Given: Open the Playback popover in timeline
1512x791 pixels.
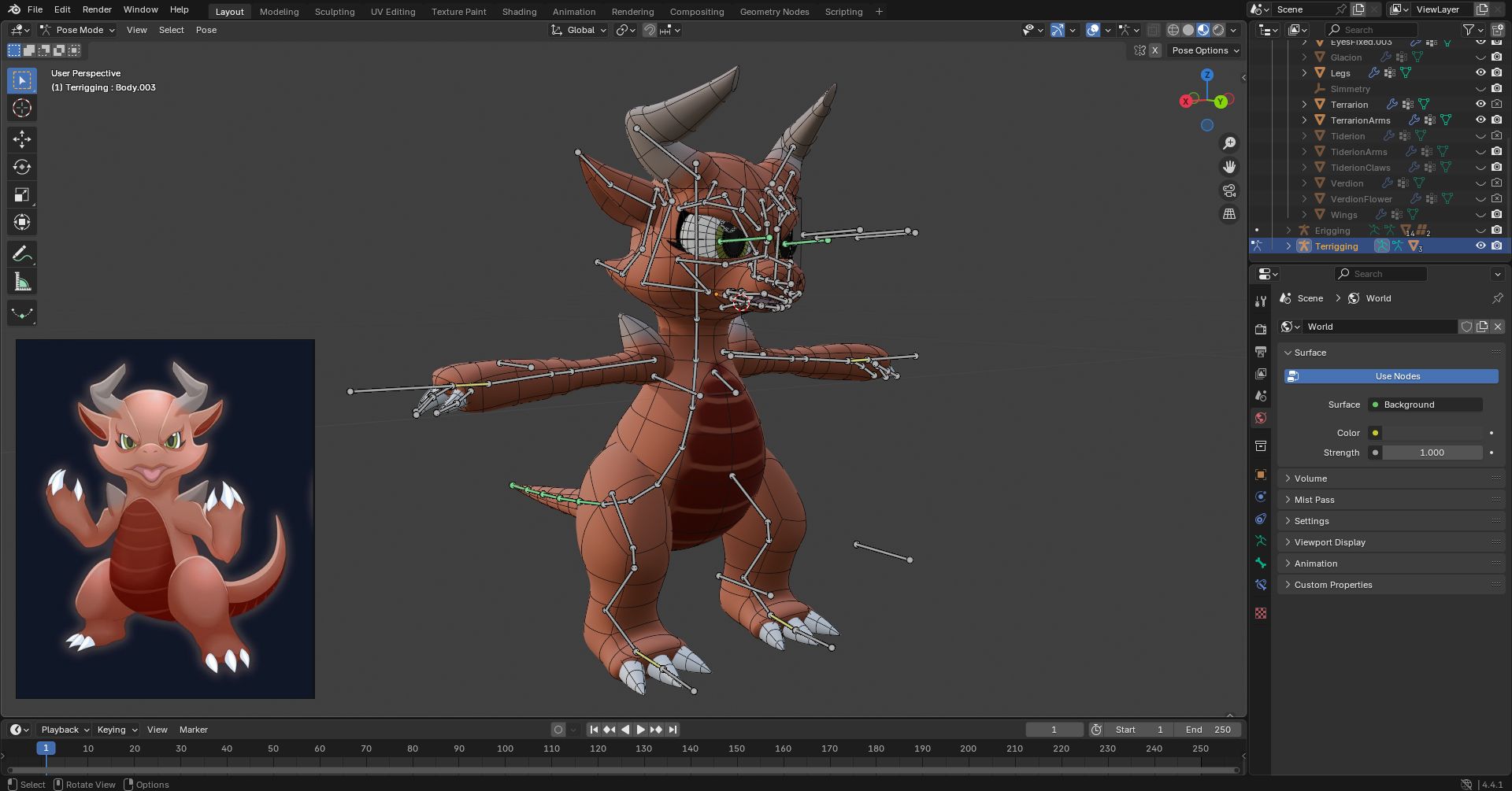Looking at the screenshot, I should (65, 730).
